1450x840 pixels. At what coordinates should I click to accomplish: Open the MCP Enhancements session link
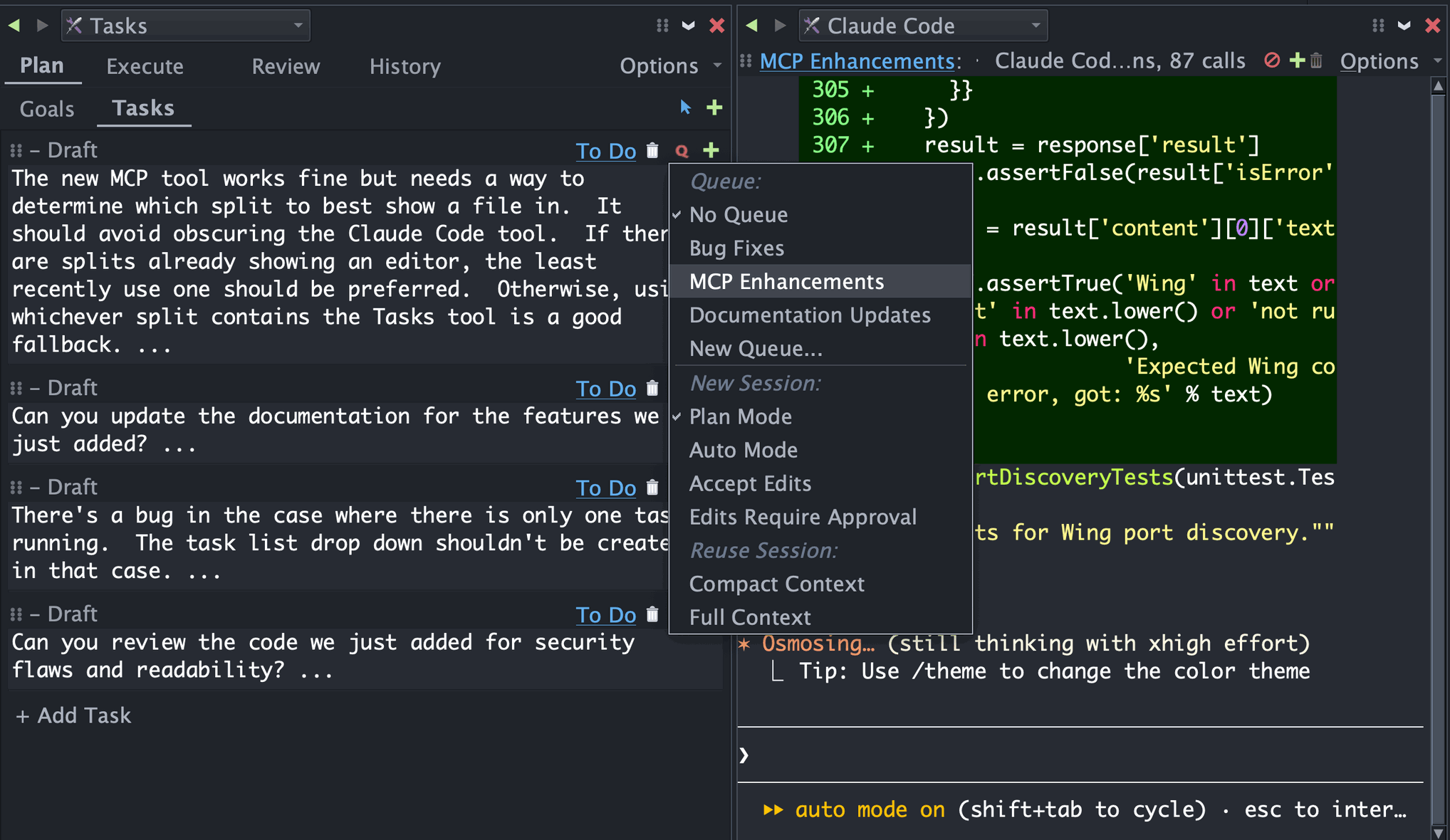click(857, 61)
